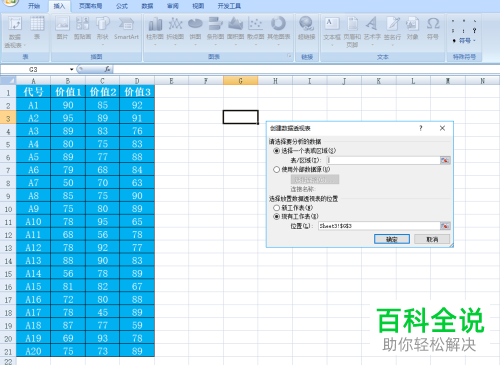Open Header and Footer (页眉和页脚)
Screen dimensions: 500x365
[352, 32]
